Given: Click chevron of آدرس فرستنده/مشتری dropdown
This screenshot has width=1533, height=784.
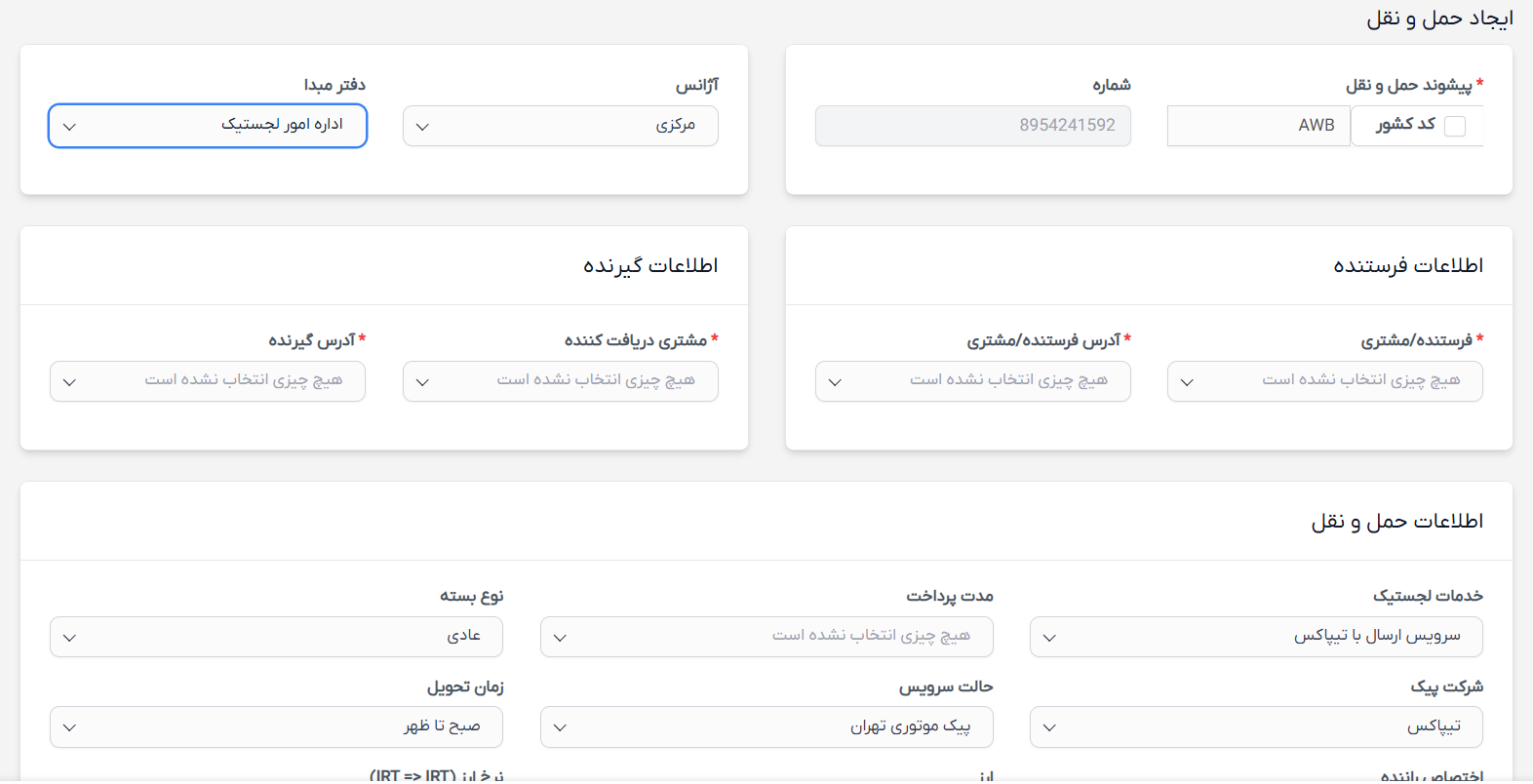Looking at the screenshot, I should click(835, 382).
